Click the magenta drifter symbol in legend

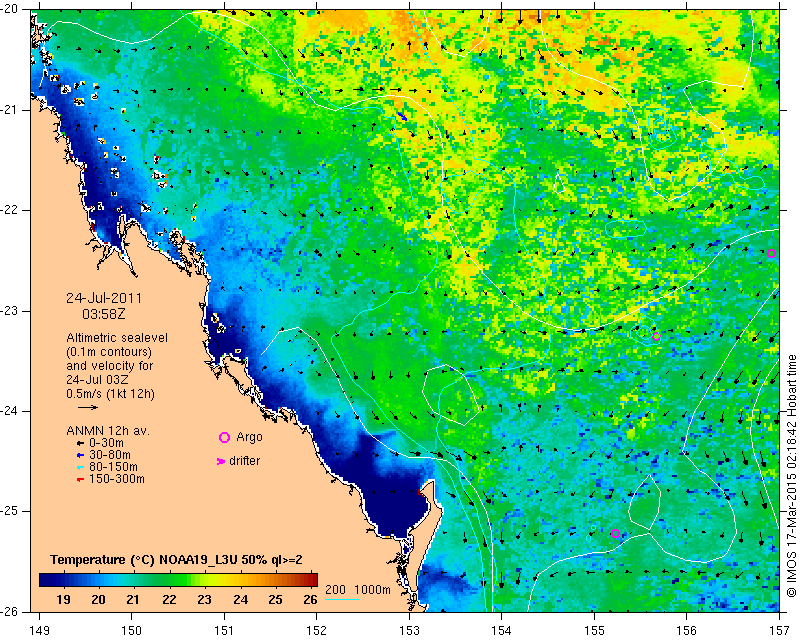click(x=221, y=461)
